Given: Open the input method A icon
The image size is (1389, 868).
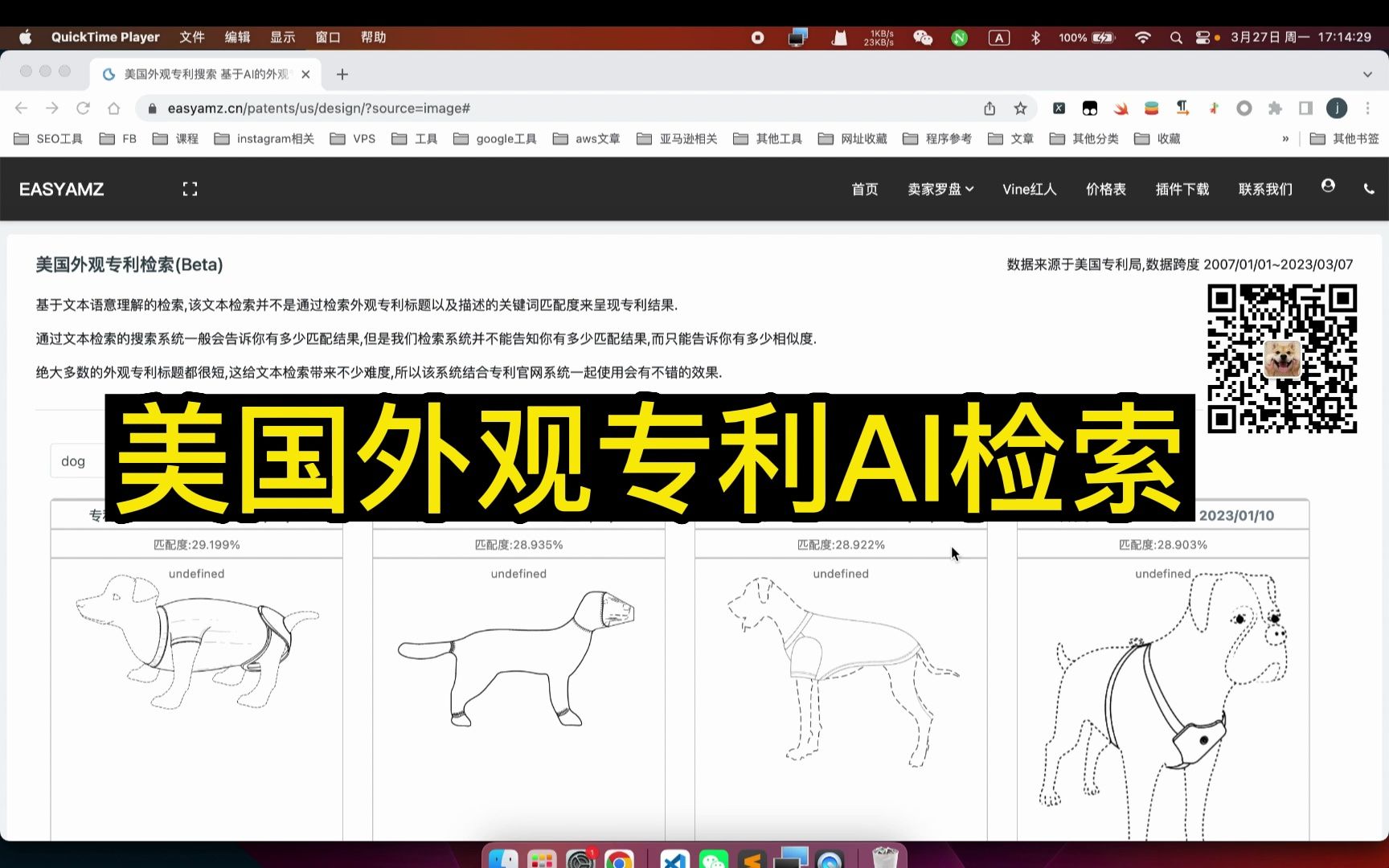Looking at the screenshot, I should 998,38.
